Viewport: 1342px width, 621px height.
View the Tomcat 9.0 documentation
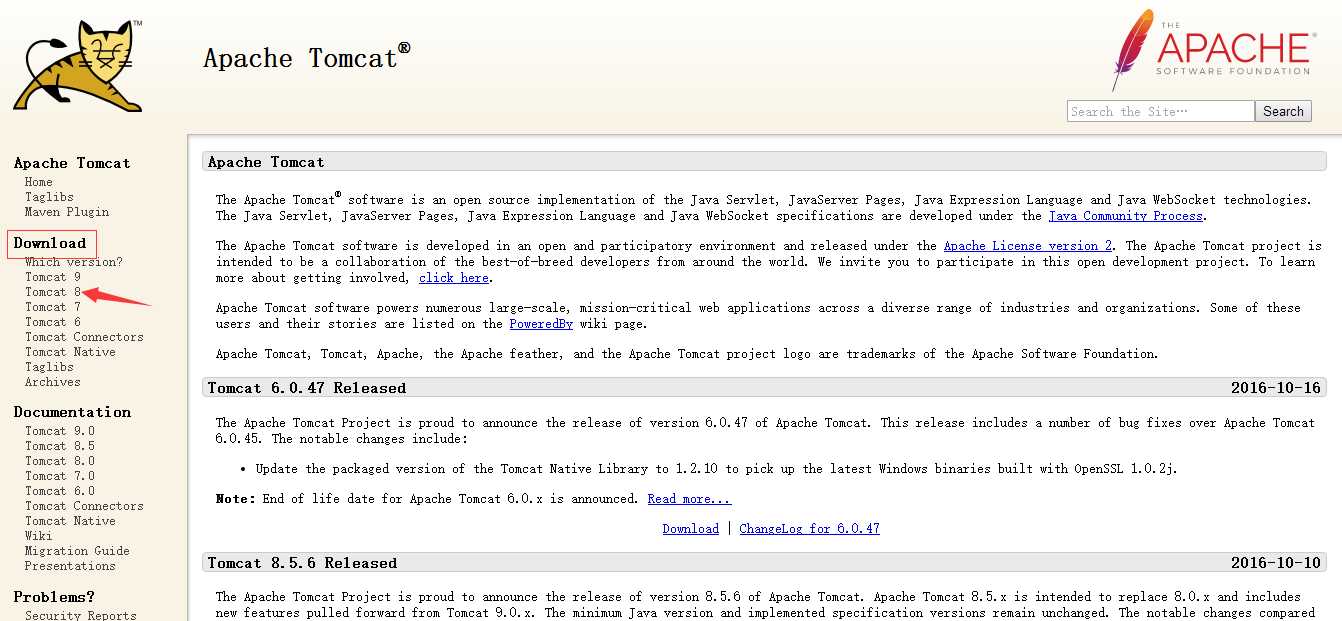(60, 431)
